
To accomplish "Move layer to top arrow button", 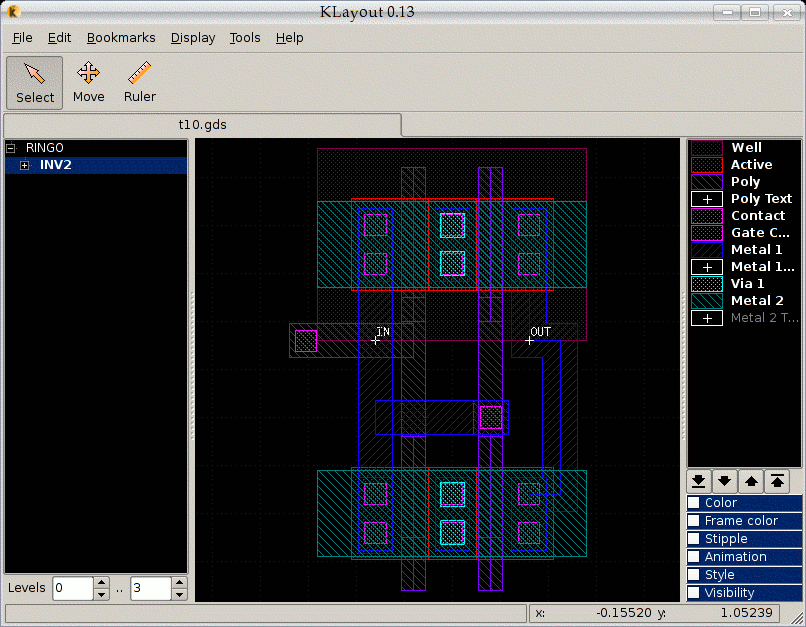I will coord(776,481).
